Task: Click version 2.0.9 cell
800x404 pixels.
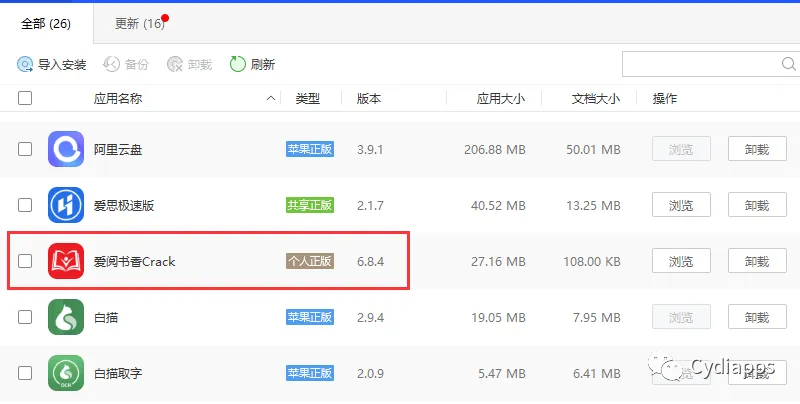Action: tap(371, 374)
